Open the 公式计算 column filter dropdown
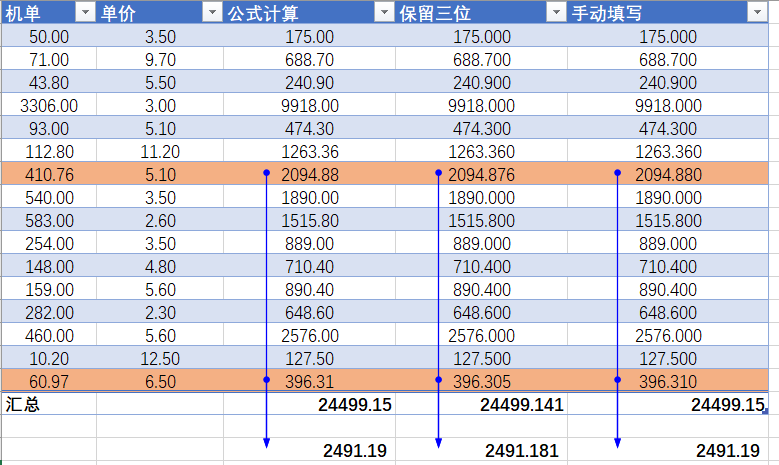This screenshot has height=465, width=779. coord(384,12)
